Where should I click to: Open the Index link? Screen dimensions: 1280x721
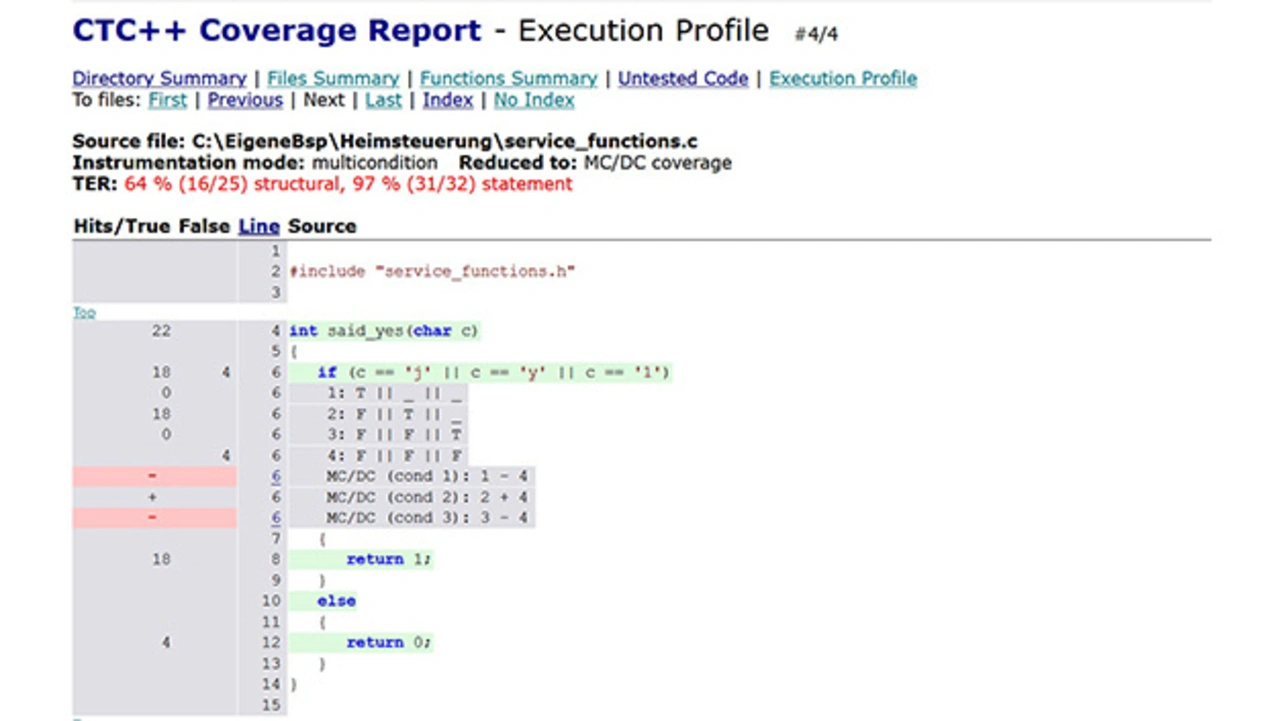tap(447, 100)
